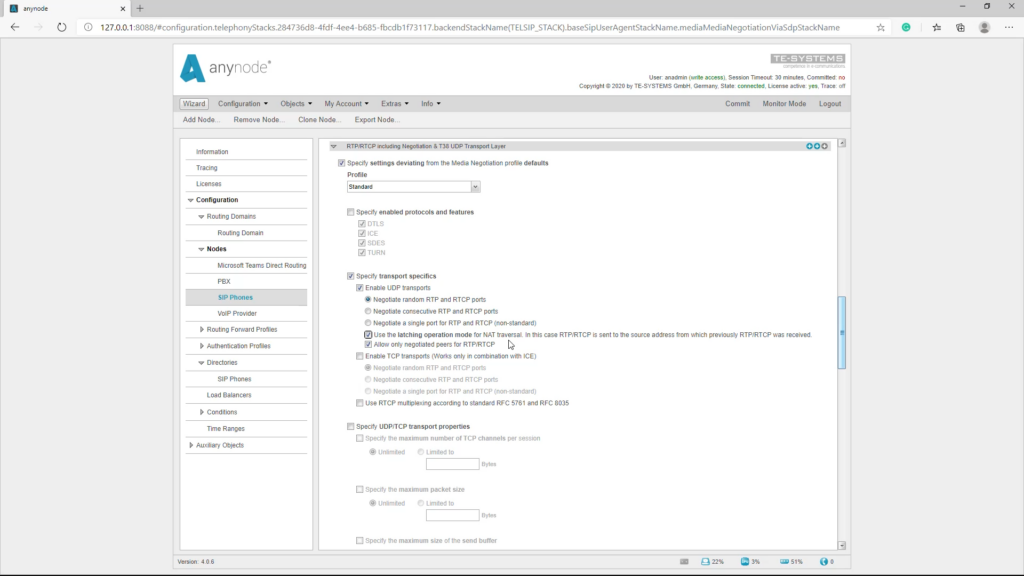Screen dimensions: 1024x576
Task: Click the second blue icon in section header
Action: point(817,146)
